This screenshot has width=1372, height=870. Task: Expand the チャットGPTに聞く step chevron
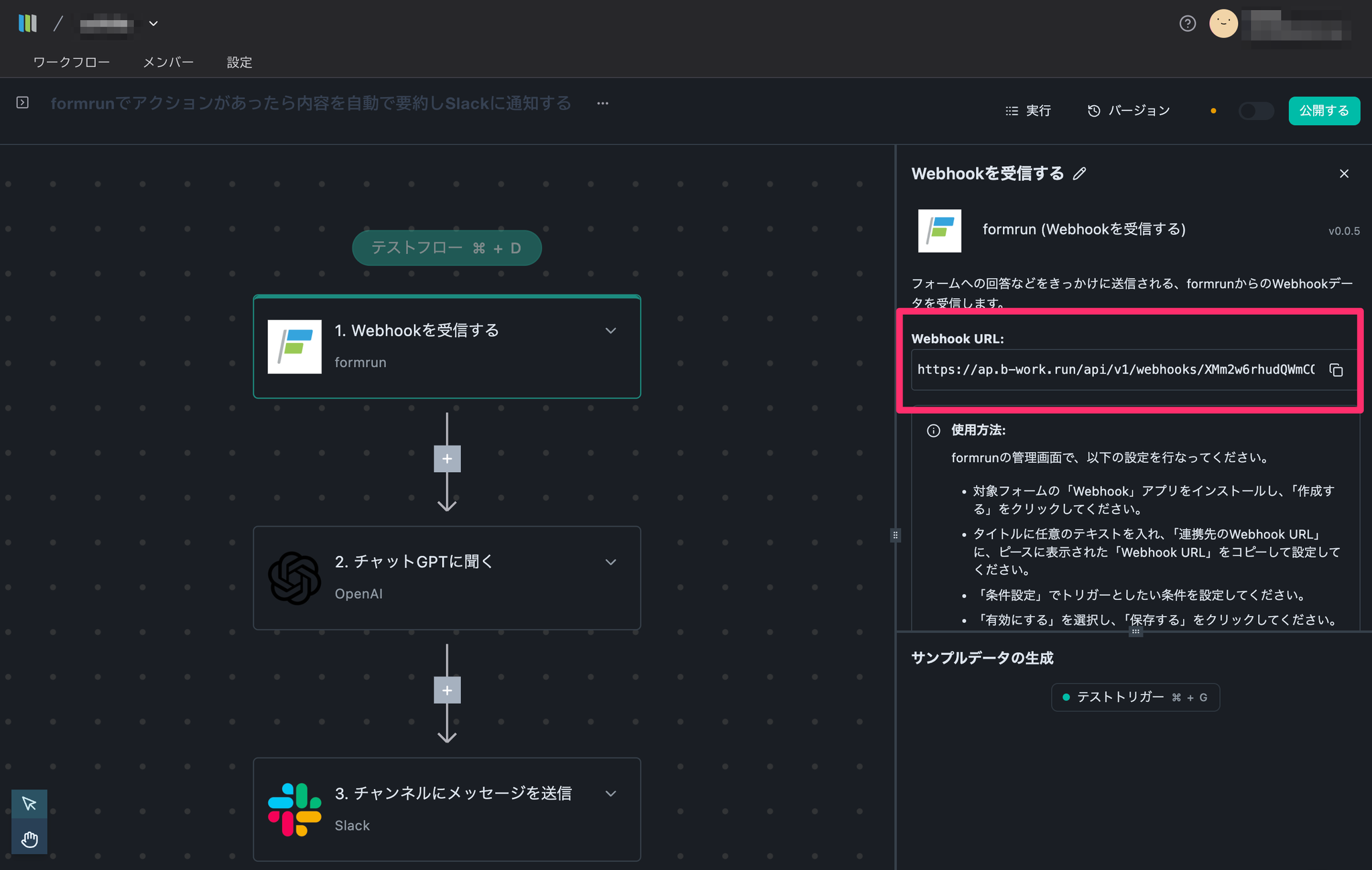click(610, 562)
